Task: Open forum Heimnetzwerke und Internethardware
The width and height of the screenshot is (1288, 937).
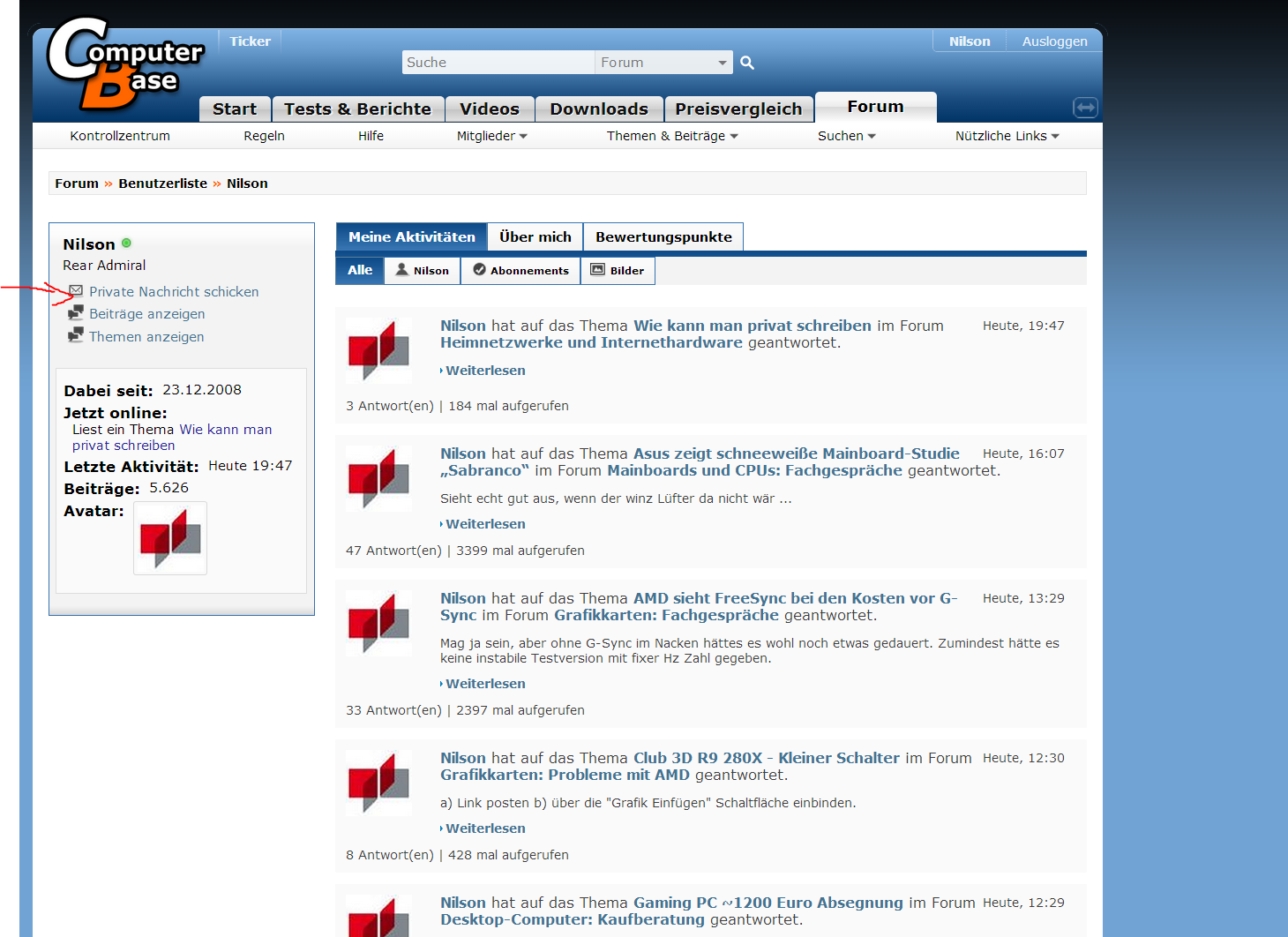Action: point(591,342)
